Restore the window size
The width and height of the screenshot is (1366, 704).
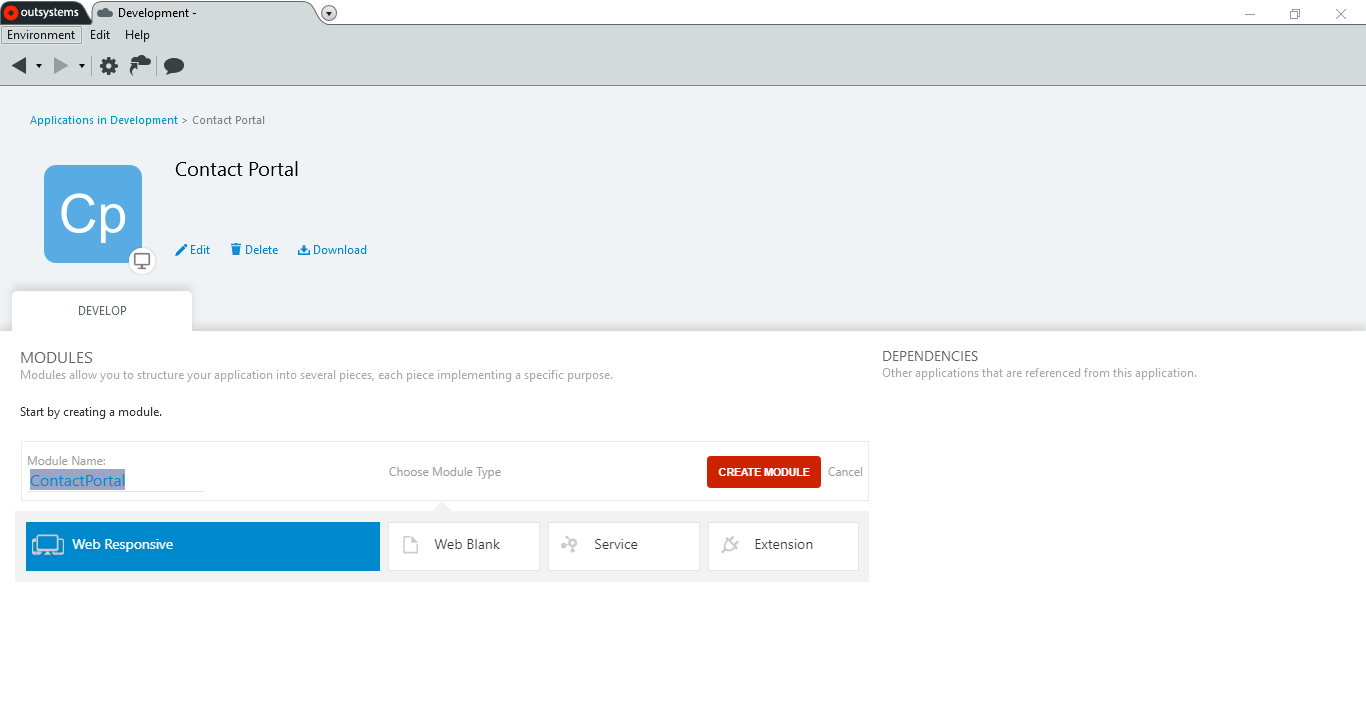1295,13
